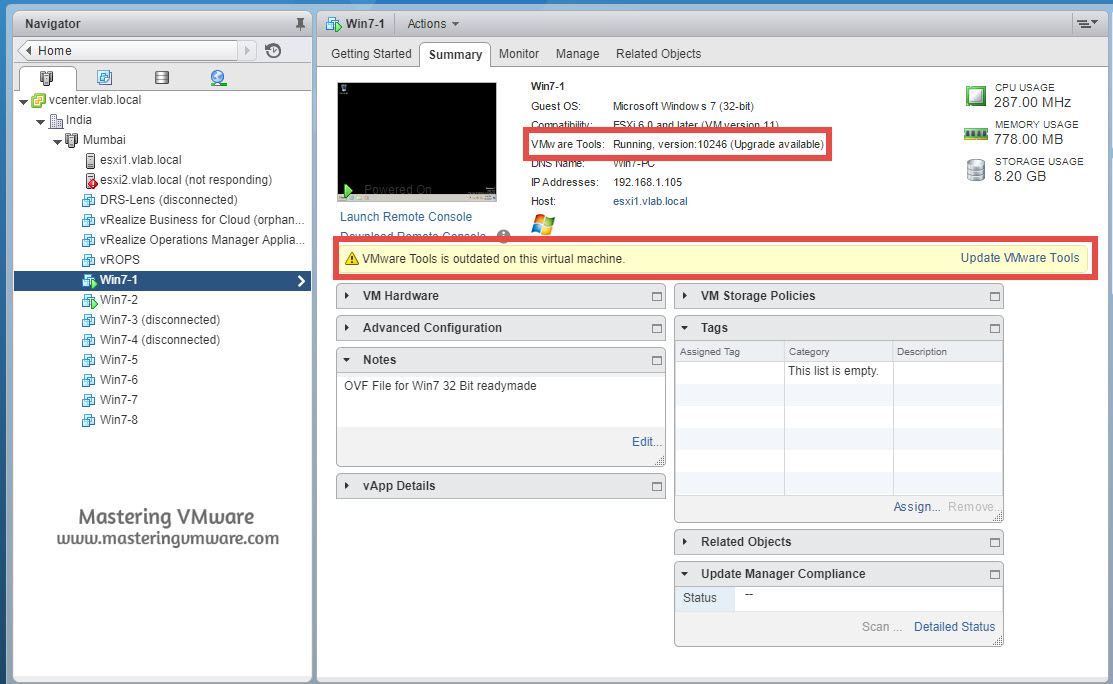The image size is (1113, 684).
Task: Open the esxi1.vlab.local host link
Action: click(x=650, y=202)
